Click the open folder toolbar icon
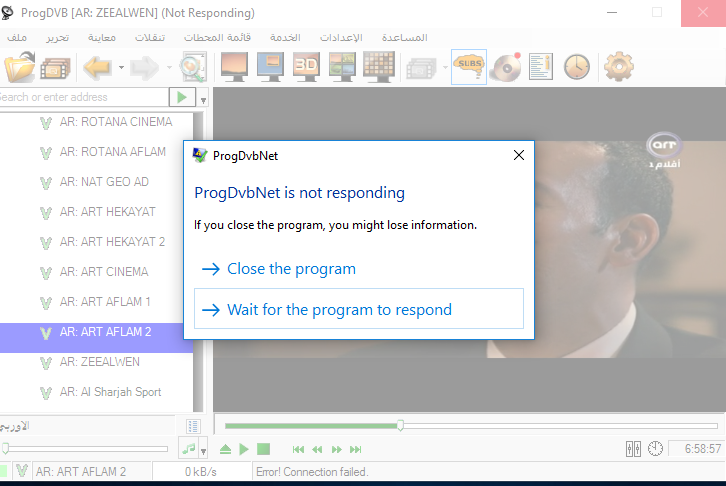Viewport: 726px width, 486px height. (x=20, y=67)
